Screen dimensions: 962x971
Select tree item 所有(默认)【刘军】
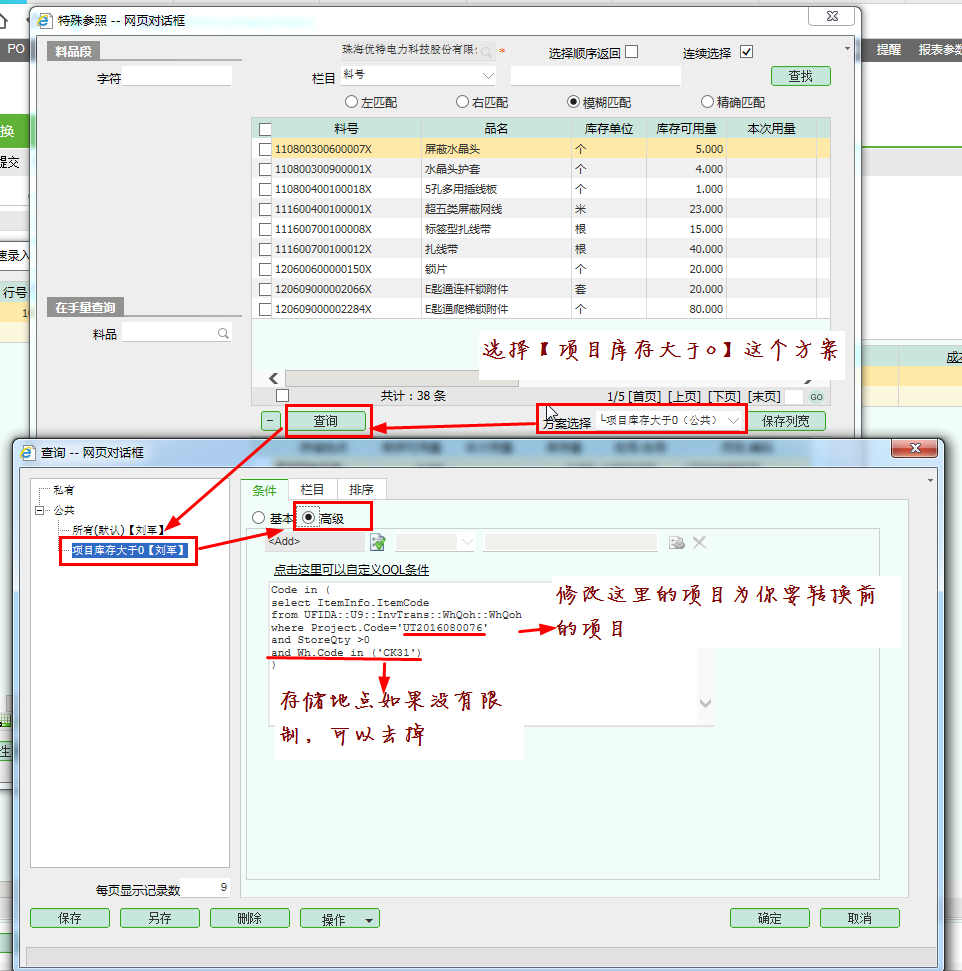(x=117, y=530)
